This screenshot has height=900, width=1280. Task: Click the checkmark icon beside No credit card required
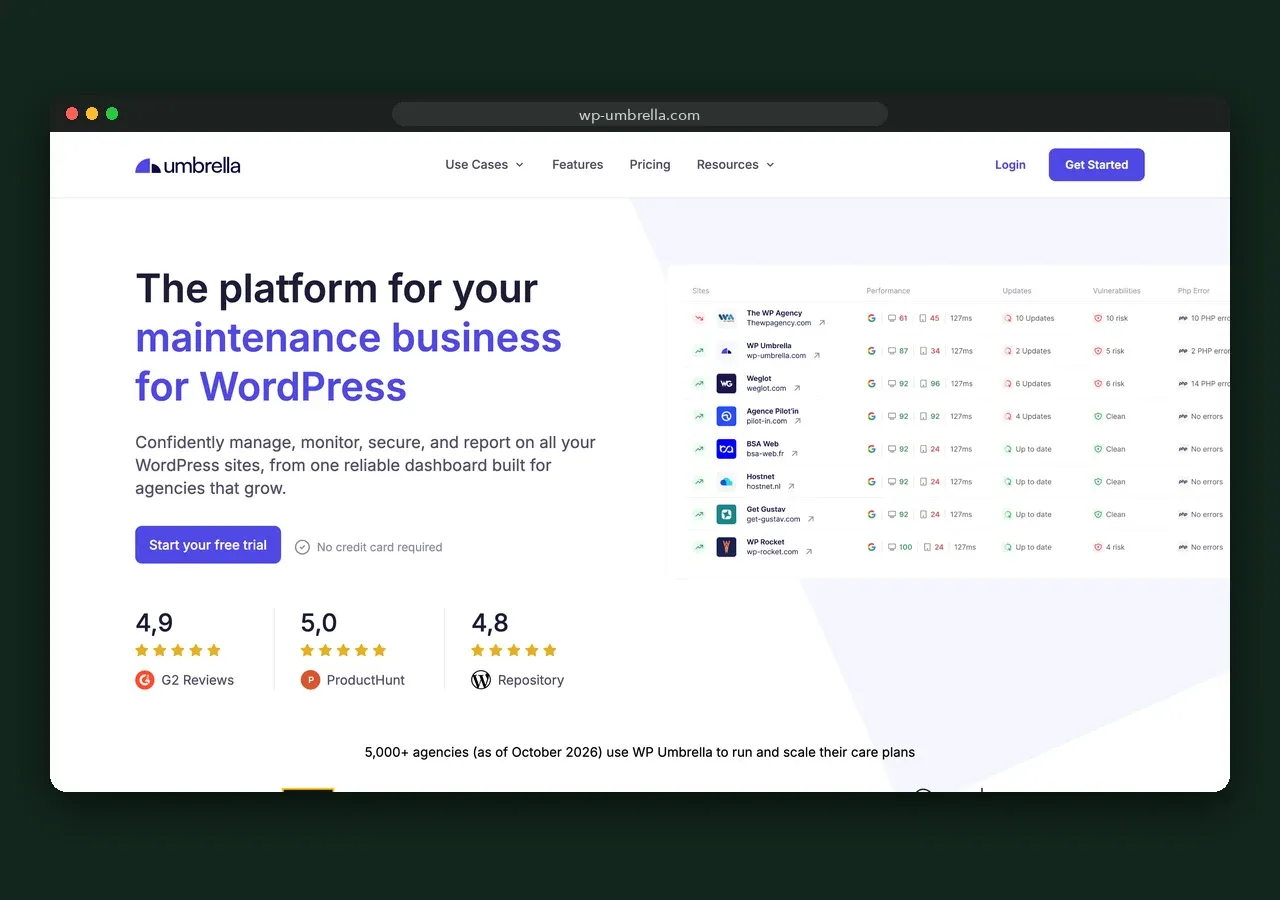tap(302, 547)
